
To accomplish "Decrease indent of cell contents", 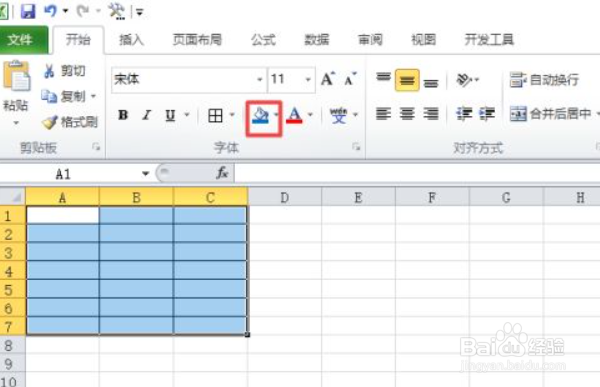I will 463,114.
